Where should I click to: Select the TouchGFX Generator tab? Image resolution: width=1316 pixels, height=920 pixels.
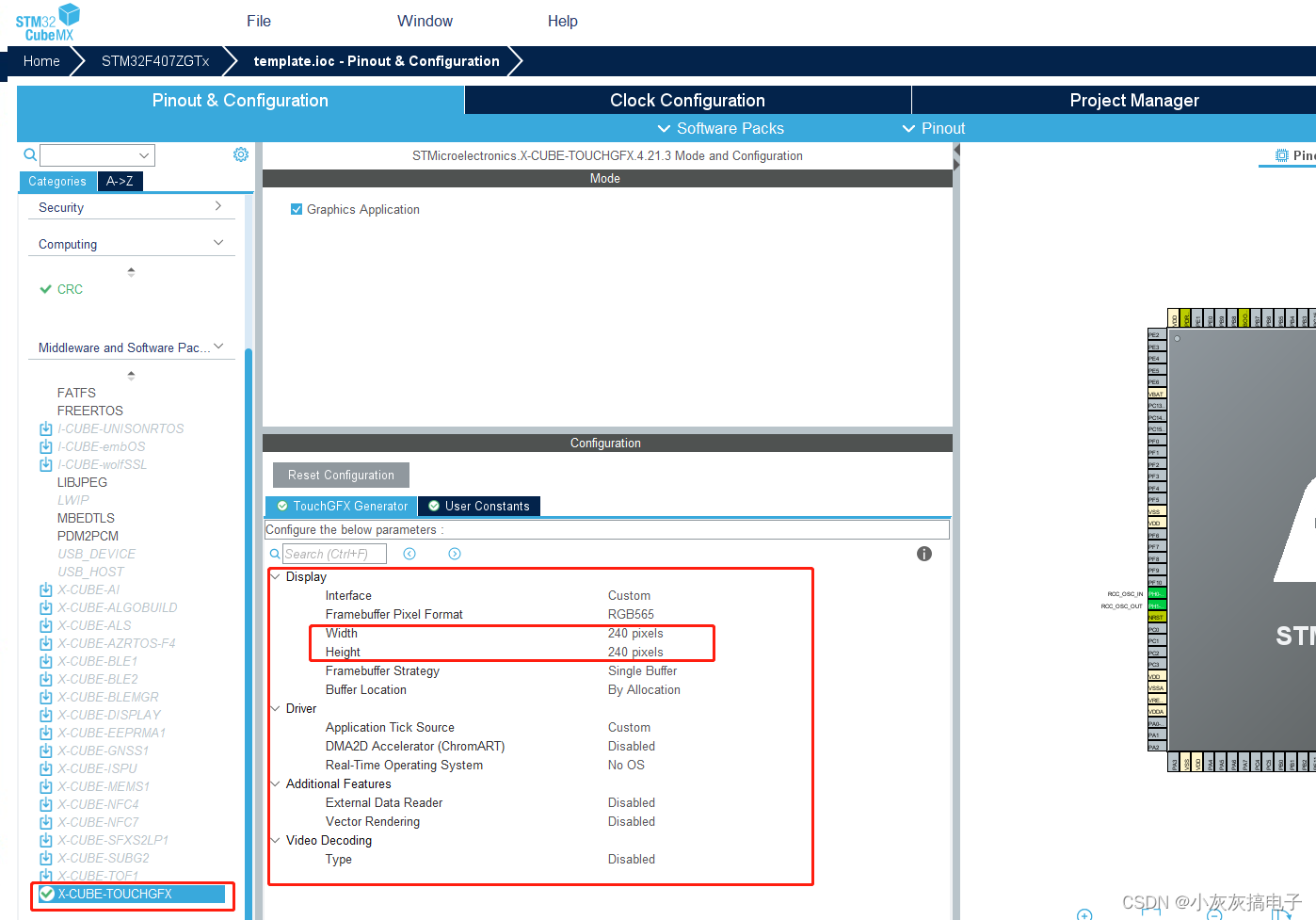tap(342, 506)
